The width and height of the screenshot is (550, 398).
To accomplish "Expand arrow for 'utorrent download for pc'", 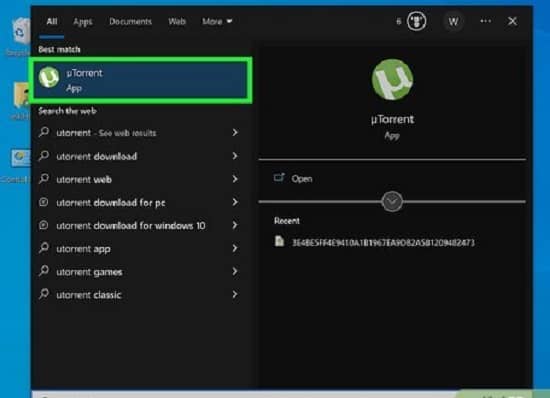I will (235, 202).
